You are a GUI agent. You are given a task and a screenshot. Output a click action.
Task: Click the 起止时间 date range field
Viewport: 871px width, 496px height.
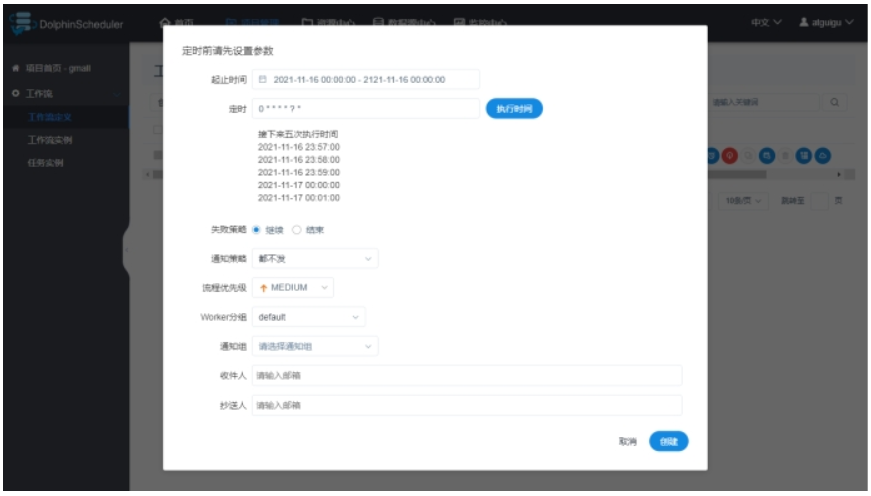[x=366, y=79]
